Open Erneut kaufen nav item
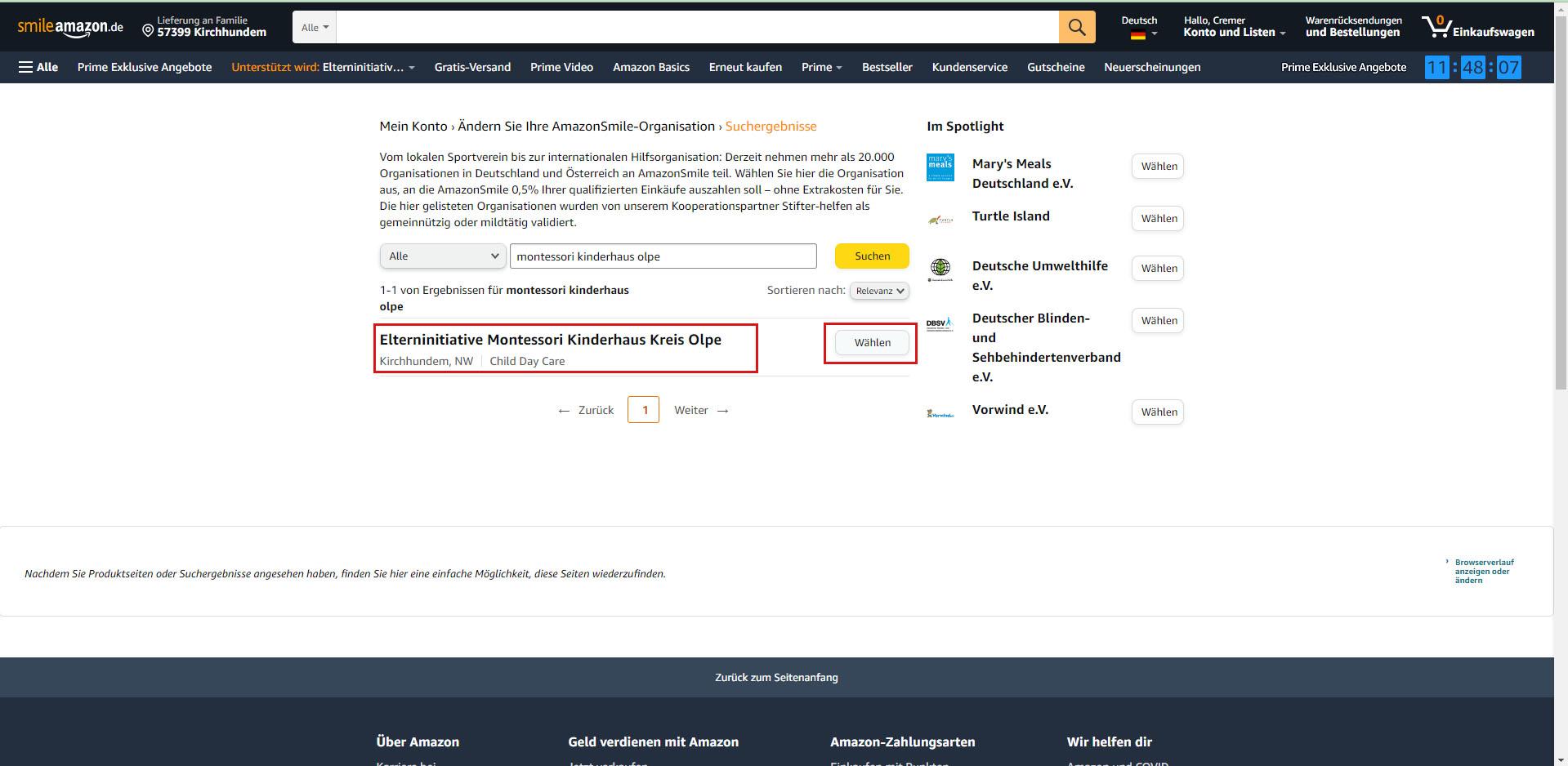This screenshot has height=766, width=1568. click(745, 67)
